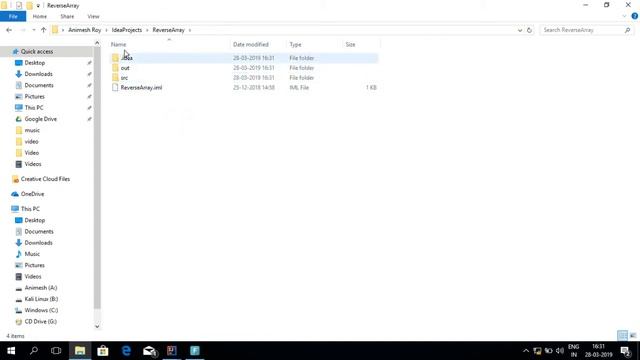Click New folder icon in title bar

29,6
